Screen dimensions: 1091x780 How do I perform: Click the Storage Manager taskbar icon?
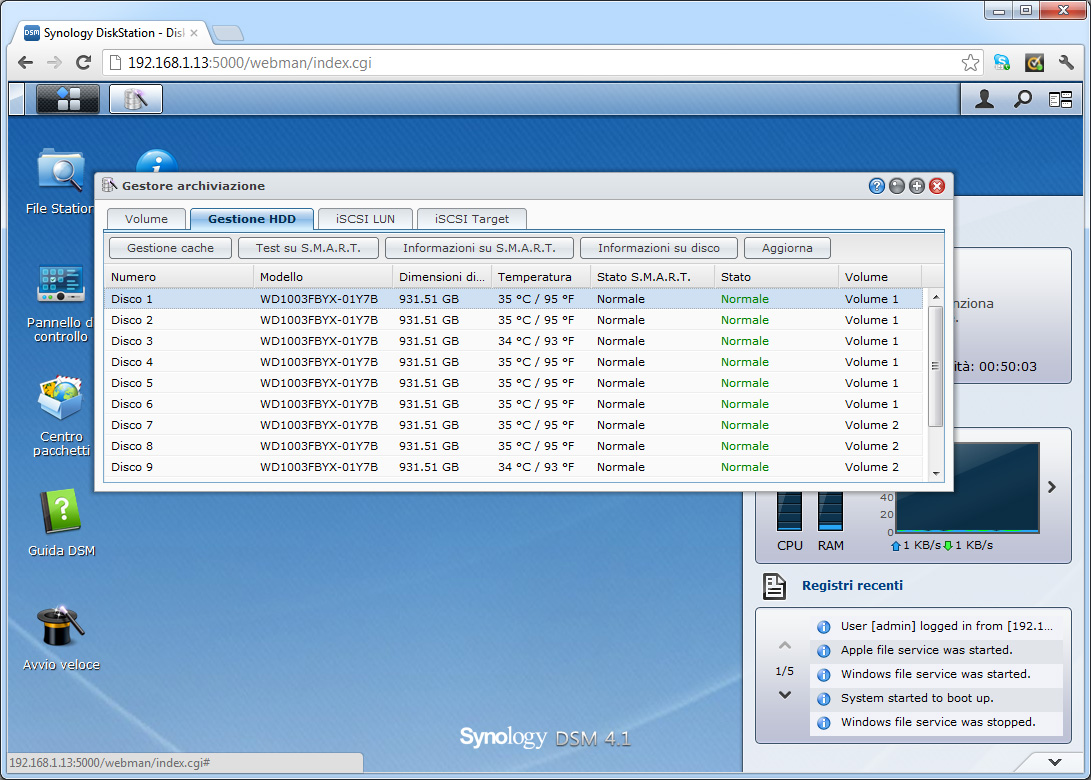click(136, 99)
